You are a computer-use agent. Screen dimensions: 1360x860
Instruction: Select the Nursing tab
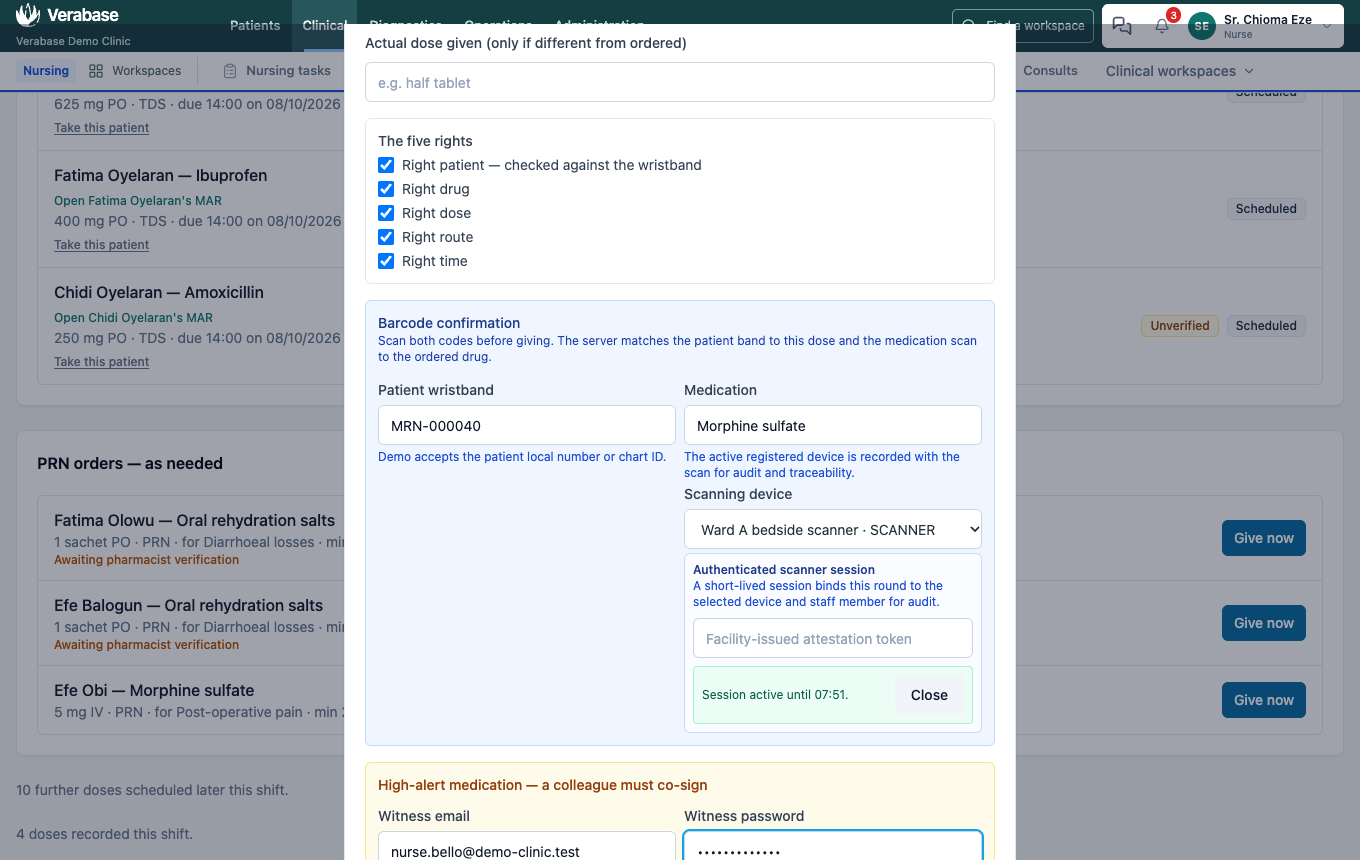tap(46, 71)
